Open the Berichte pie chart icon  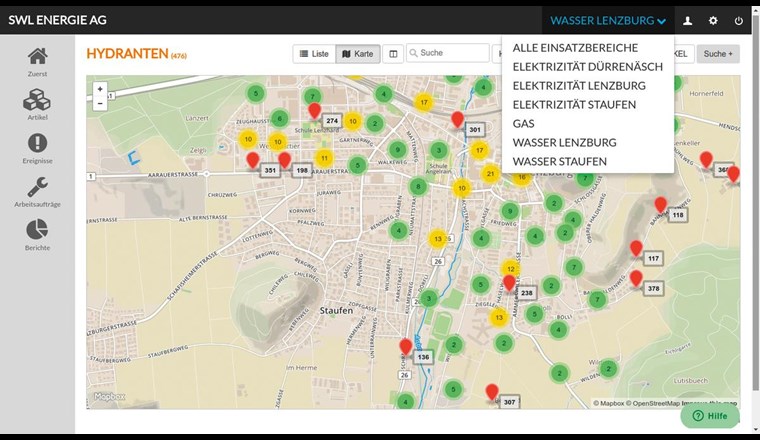tap(37, 235)
